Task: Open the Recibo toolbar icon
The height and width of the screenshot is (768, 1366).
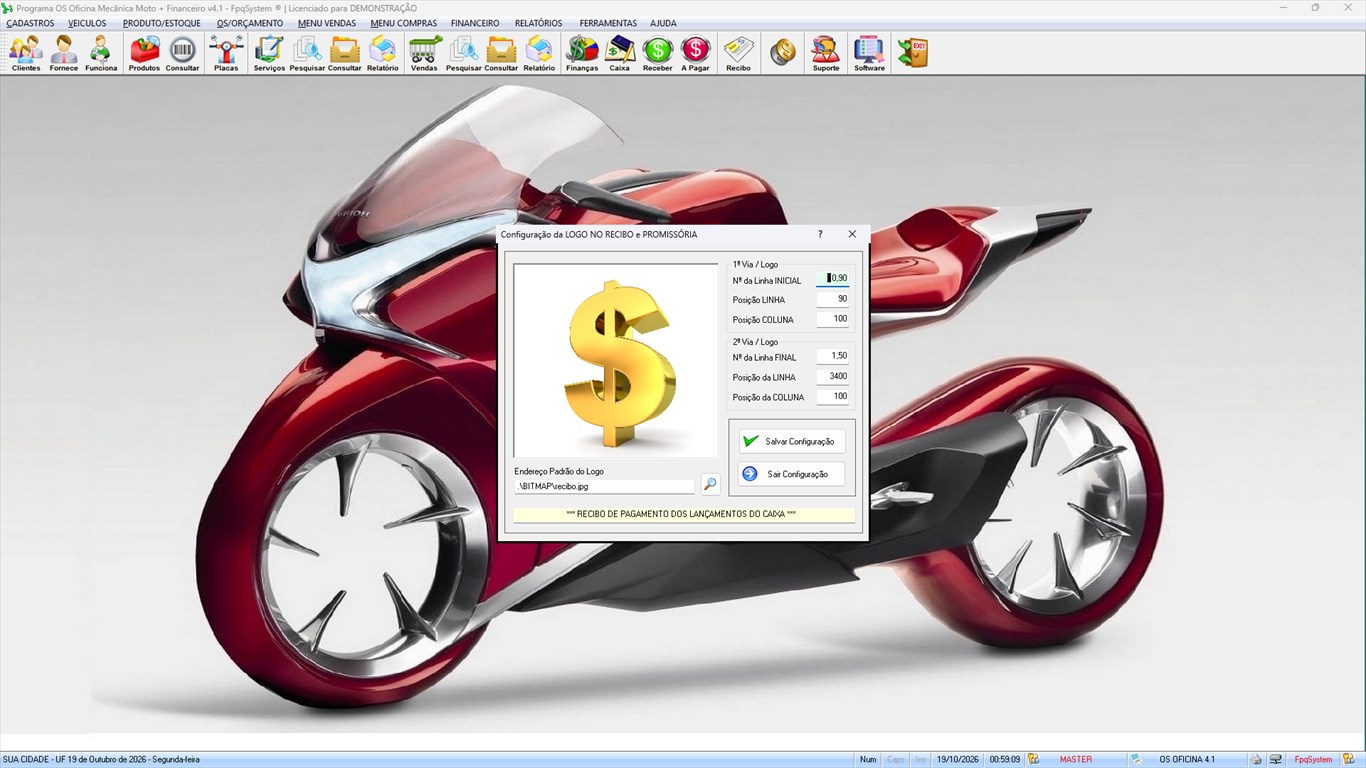Action: 739,53
